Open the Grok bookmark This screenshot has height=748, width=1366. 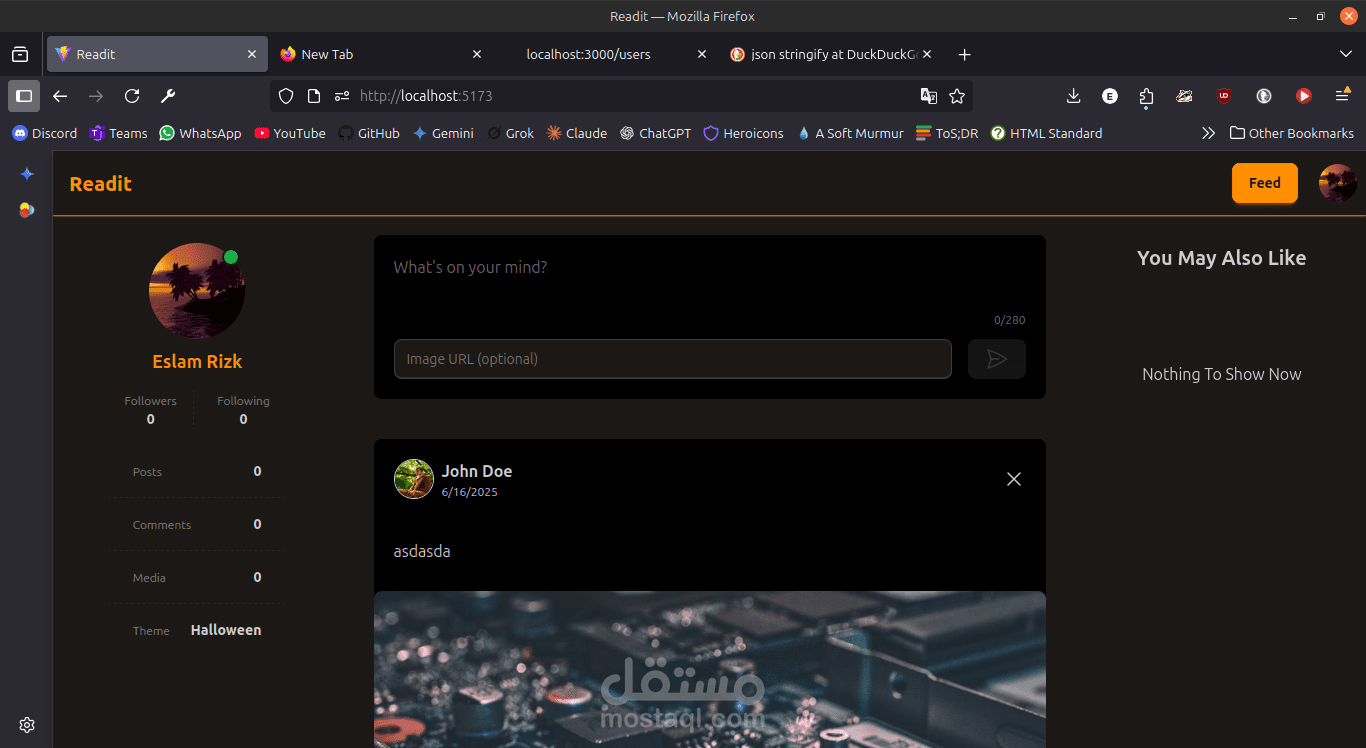click(510, 133)
